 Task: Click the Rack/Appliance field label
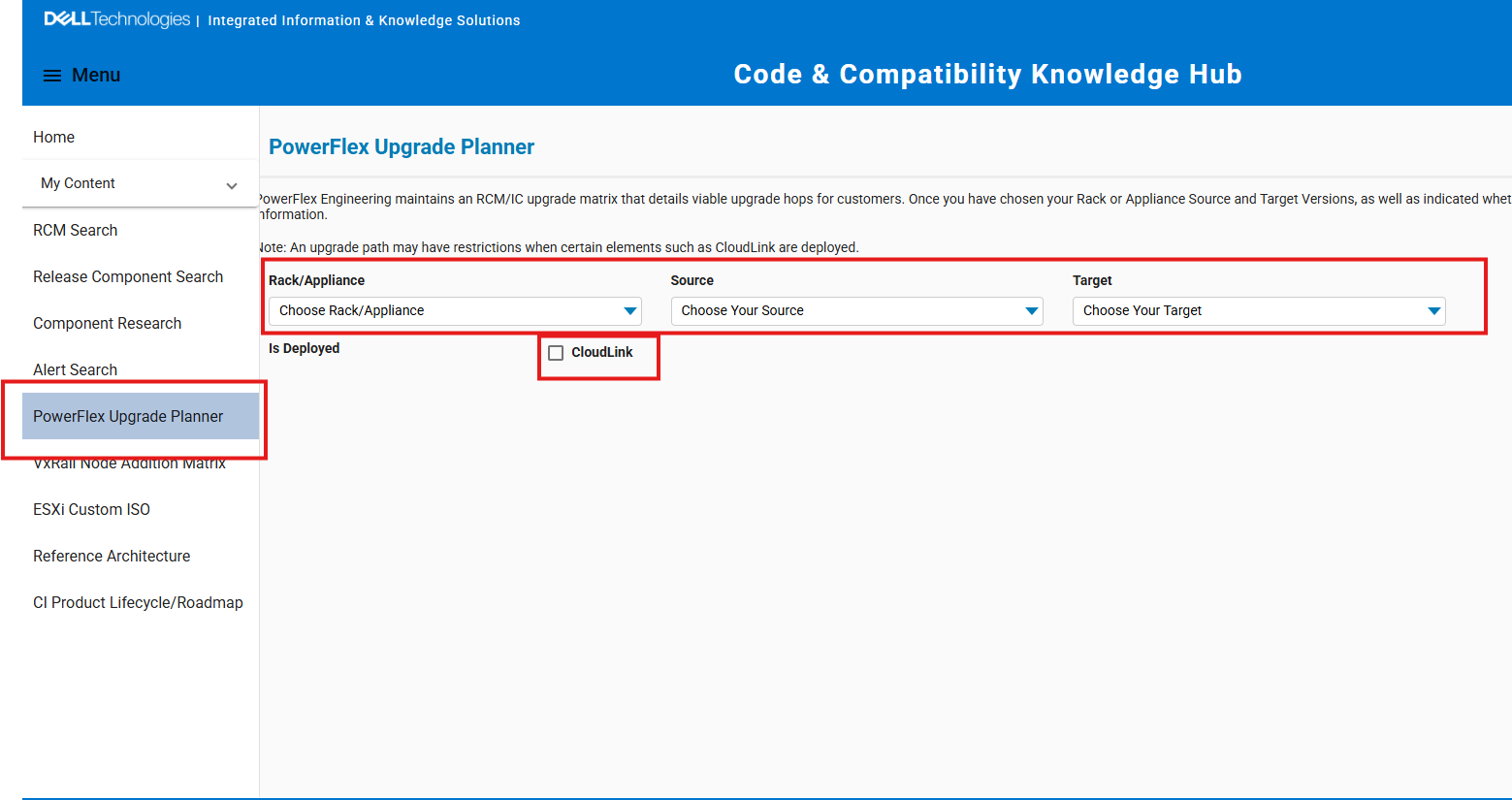click(x=317, y=281)
